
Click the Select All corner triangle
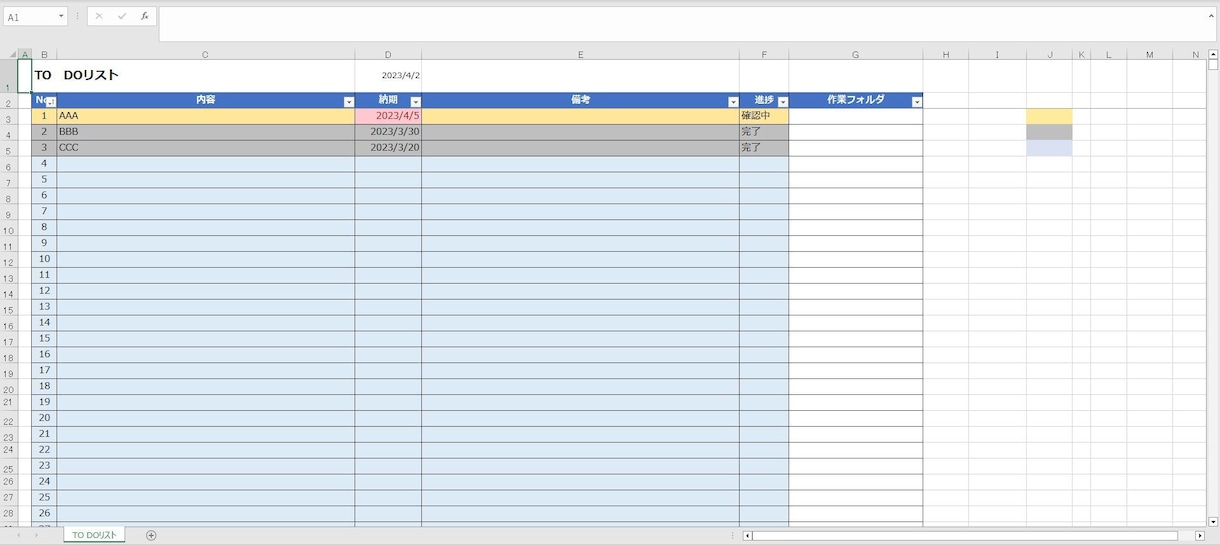pos(12,54)
